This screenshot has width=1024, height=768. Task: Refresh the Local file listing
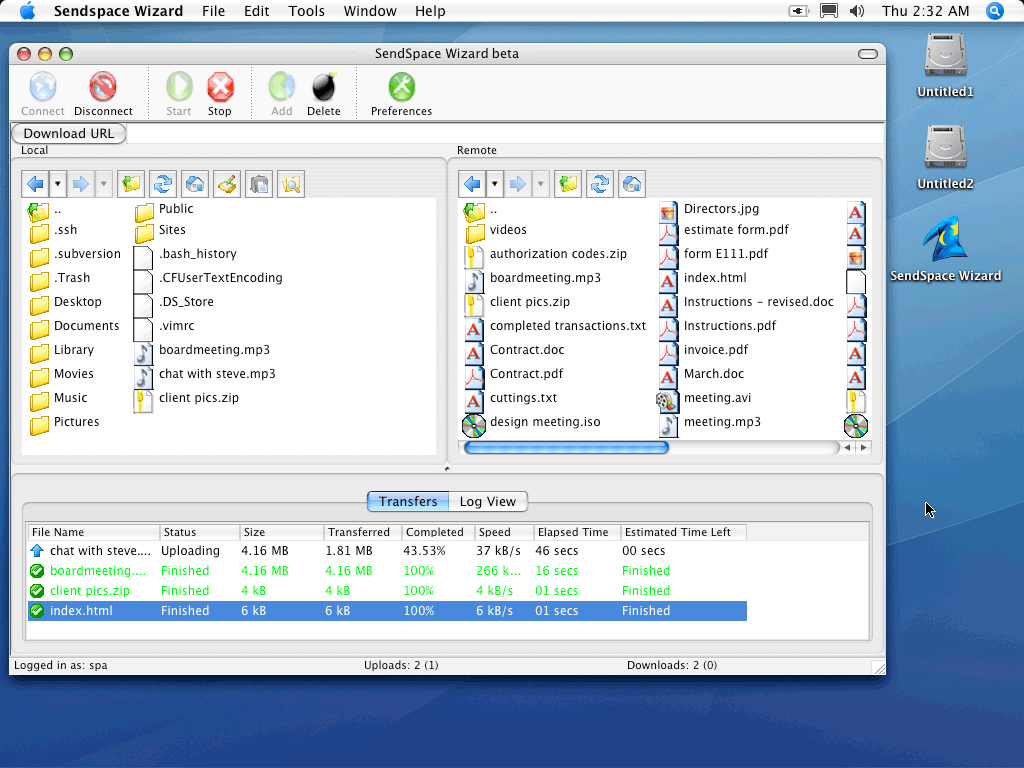pos(163,184)
